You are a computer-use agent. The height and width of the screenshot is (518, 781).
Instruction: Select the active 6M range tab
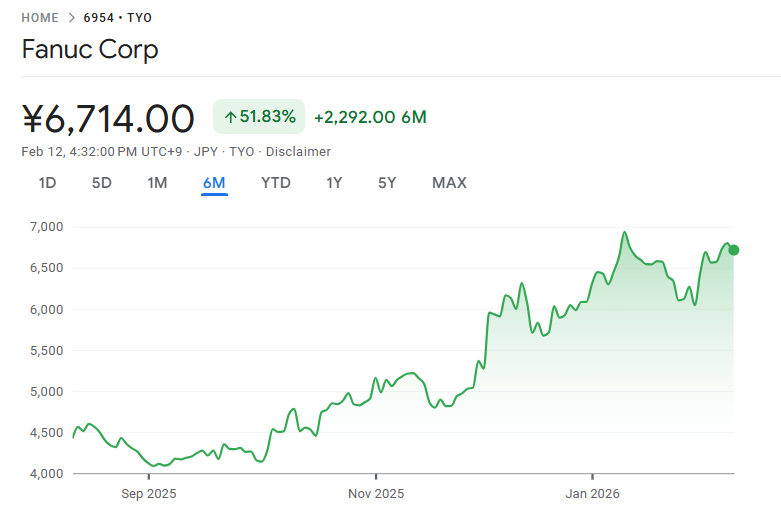[x=214, y=182]
